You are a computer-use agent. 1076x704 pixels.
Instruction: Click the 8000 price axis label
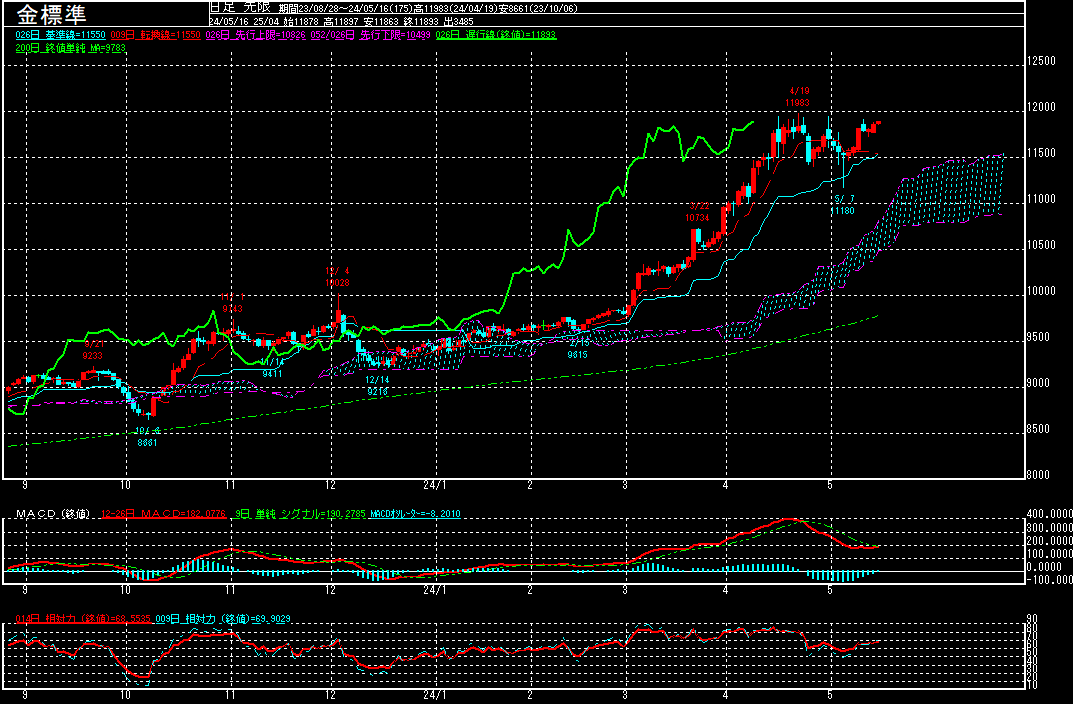pyautogui.click(x=1038, y=475)
